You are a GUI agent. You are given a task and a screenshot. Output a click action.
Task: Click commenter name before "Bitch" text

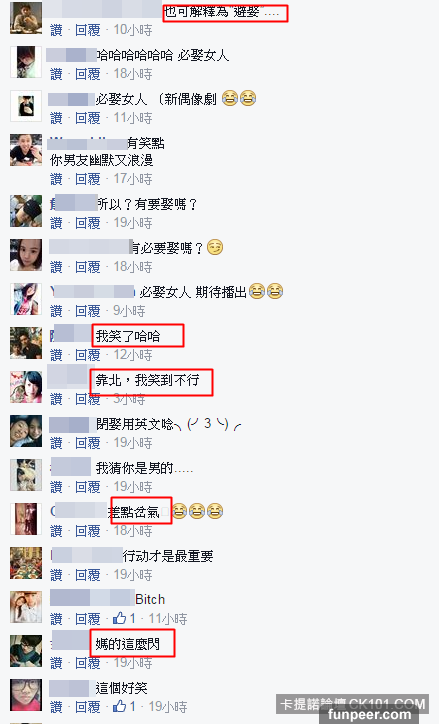pos(92,598)
